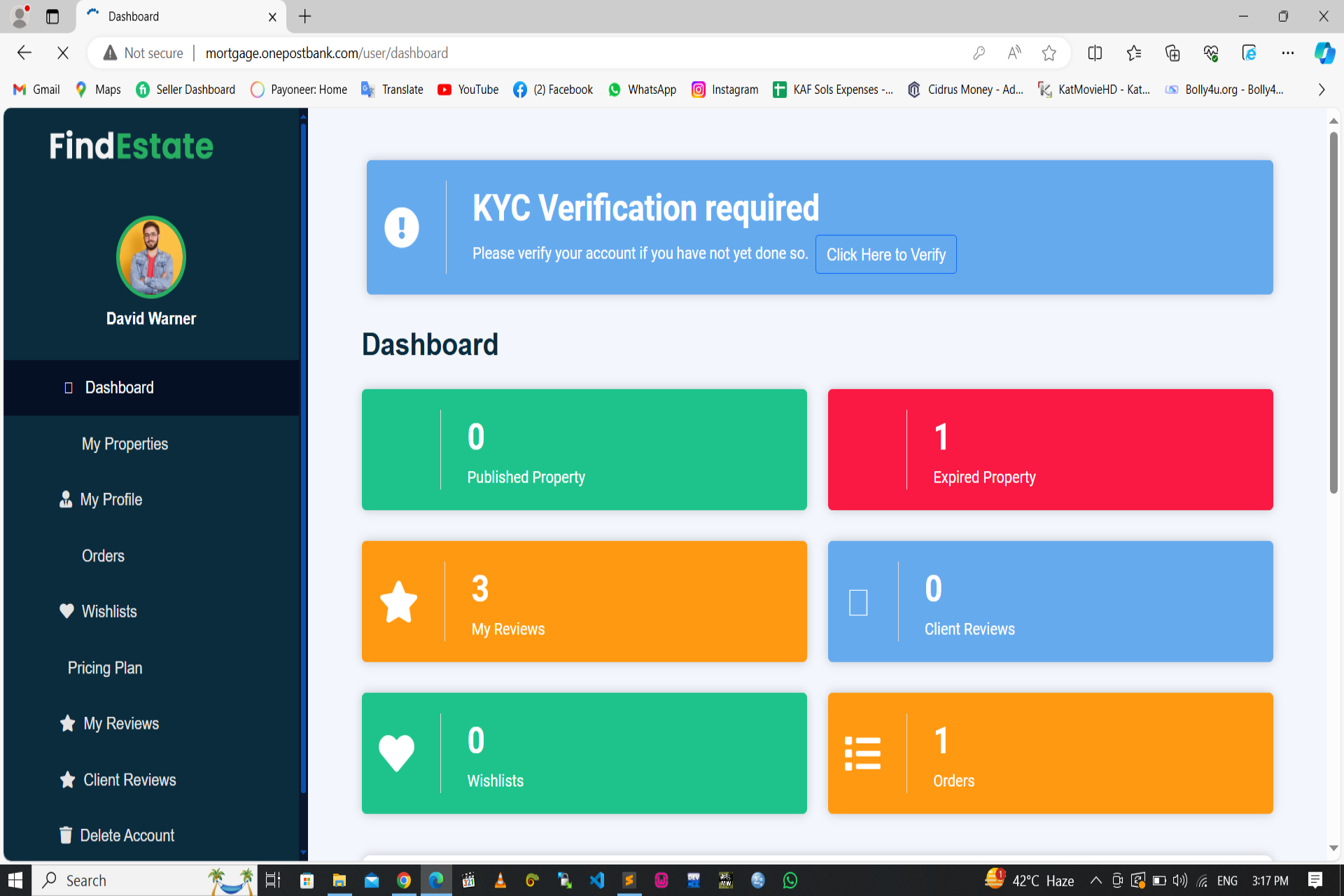
Task: Toggle the split screen browser view
Action: (1095, 53)
